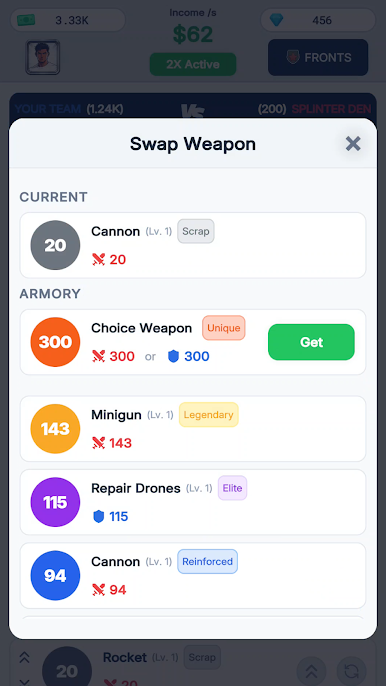Choose the Reinforced Cannon weapon
The width and height of the screenshot is (386, 686).
pyautogui.click(x=193, y=576)
